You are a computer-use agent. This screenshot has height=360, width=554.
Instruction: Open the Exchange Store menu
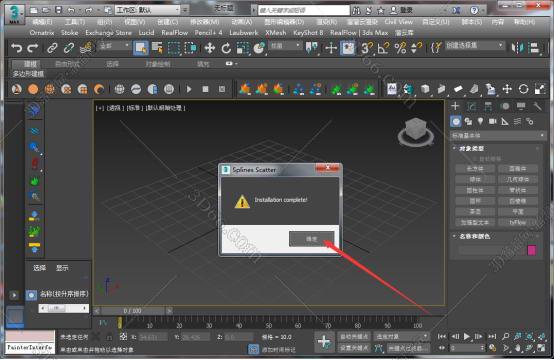108,33
